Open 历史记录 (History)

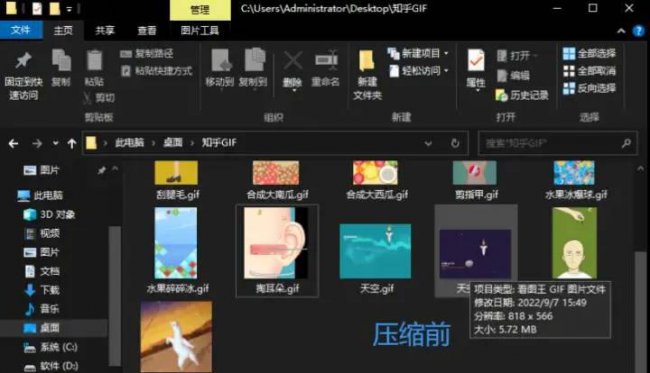pyautogui.click(x=522, y=95)
